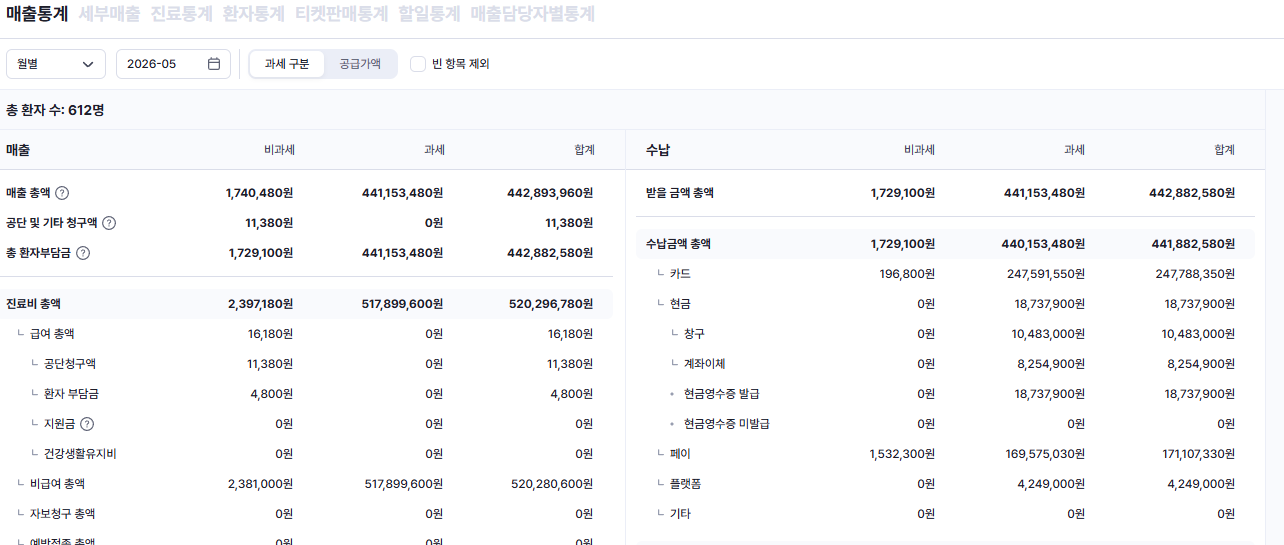
Task: Click the 기타 row label
Action: tap(680, 513)
